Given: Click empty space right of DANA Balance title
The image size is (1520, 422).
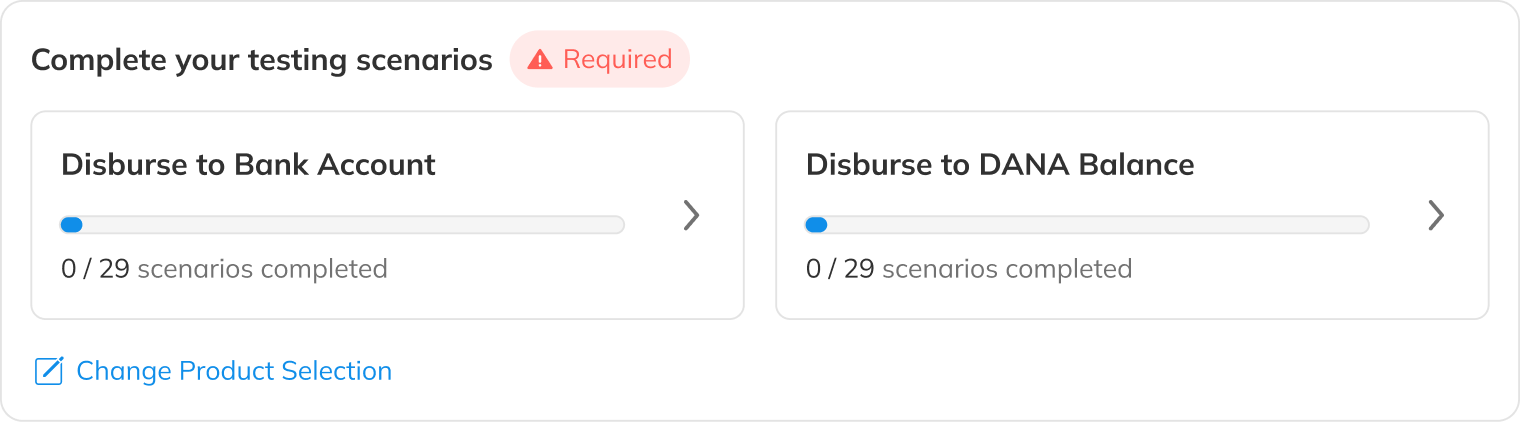Looking at the screenshot, I should (1330, 165).
